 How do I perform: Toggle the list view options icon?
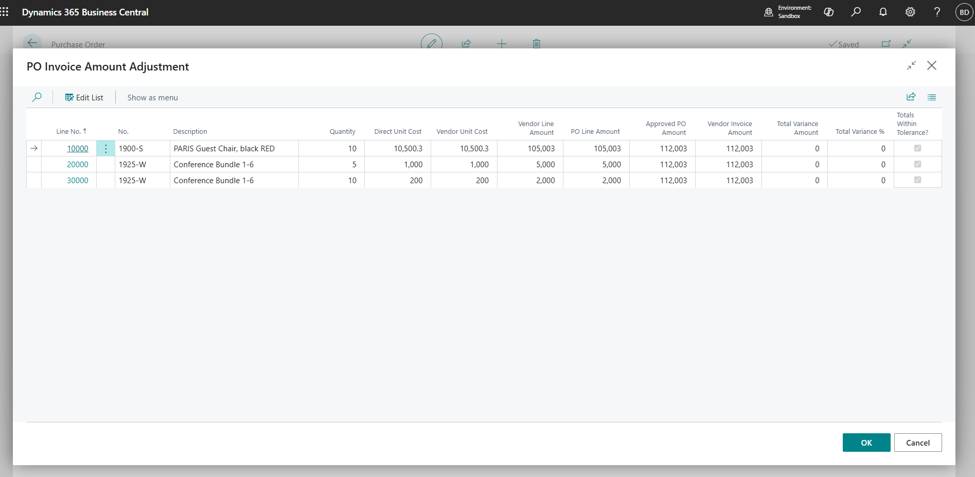(931, 97)
